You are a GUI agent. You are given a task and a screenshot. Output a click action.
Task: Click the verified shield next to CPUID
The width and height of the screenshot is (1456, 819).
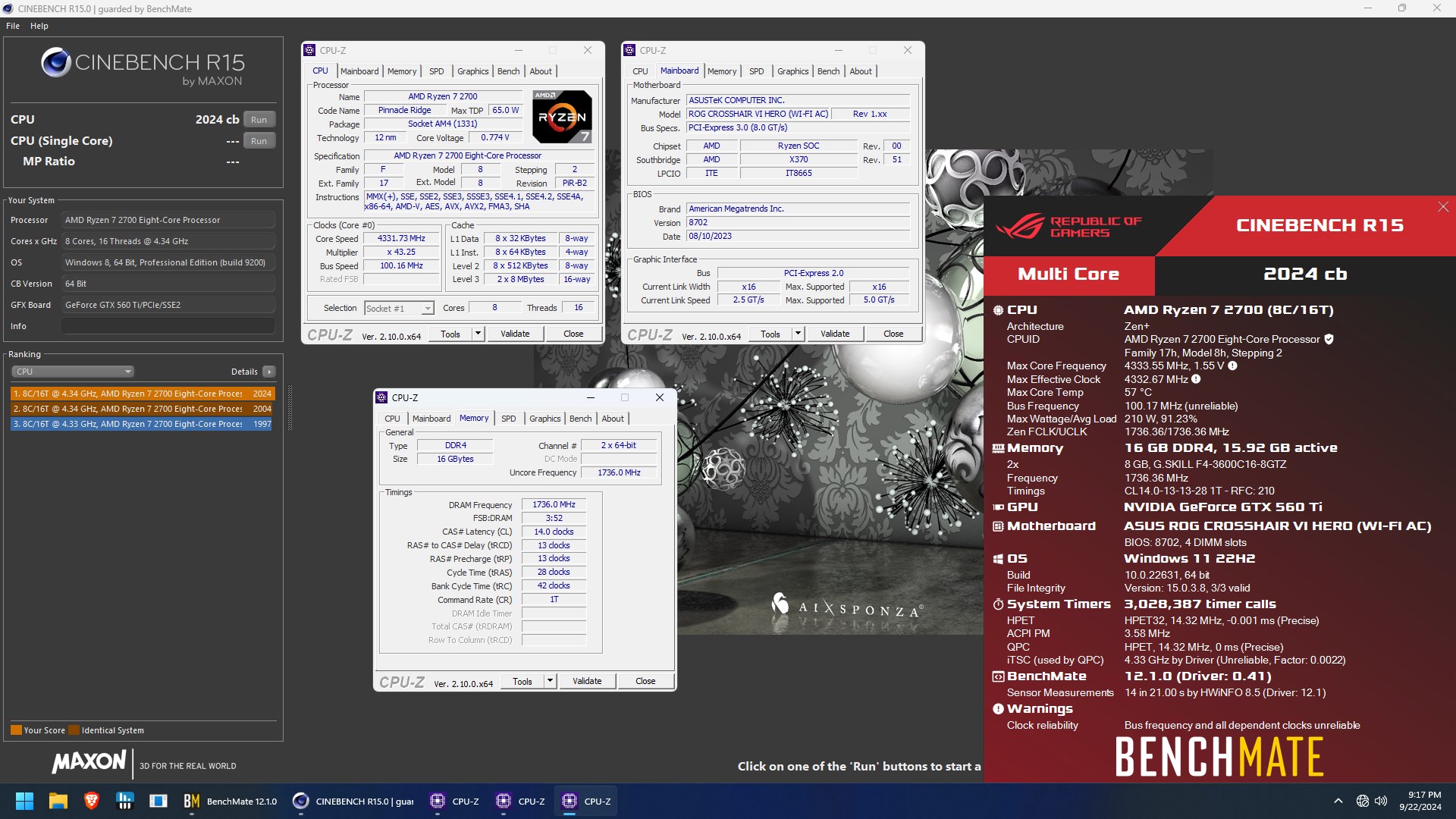pyautogui.click(x=1329, y=340)
